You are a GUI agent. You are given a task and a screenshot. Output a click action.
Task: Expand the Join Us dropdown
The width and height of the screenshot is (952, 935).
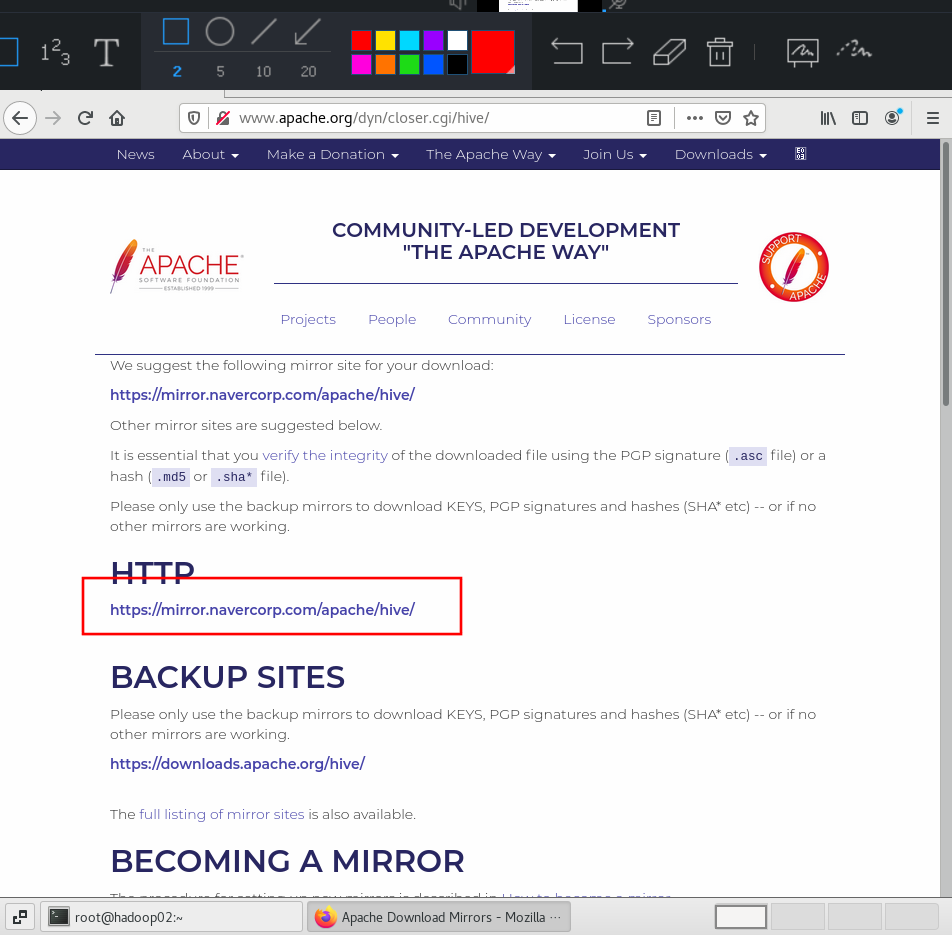[615, 154]
